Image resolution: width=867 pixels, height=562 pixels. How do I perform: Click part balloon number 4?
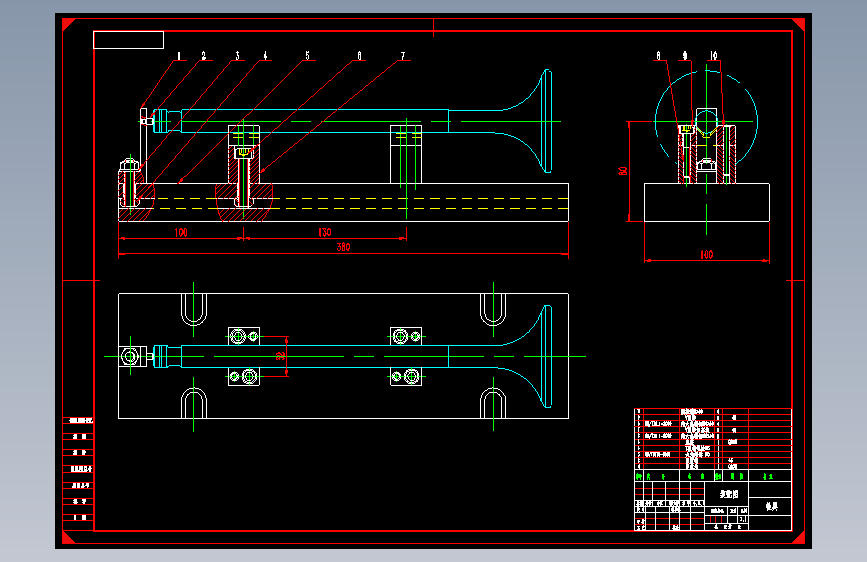(x=265, y=56)
